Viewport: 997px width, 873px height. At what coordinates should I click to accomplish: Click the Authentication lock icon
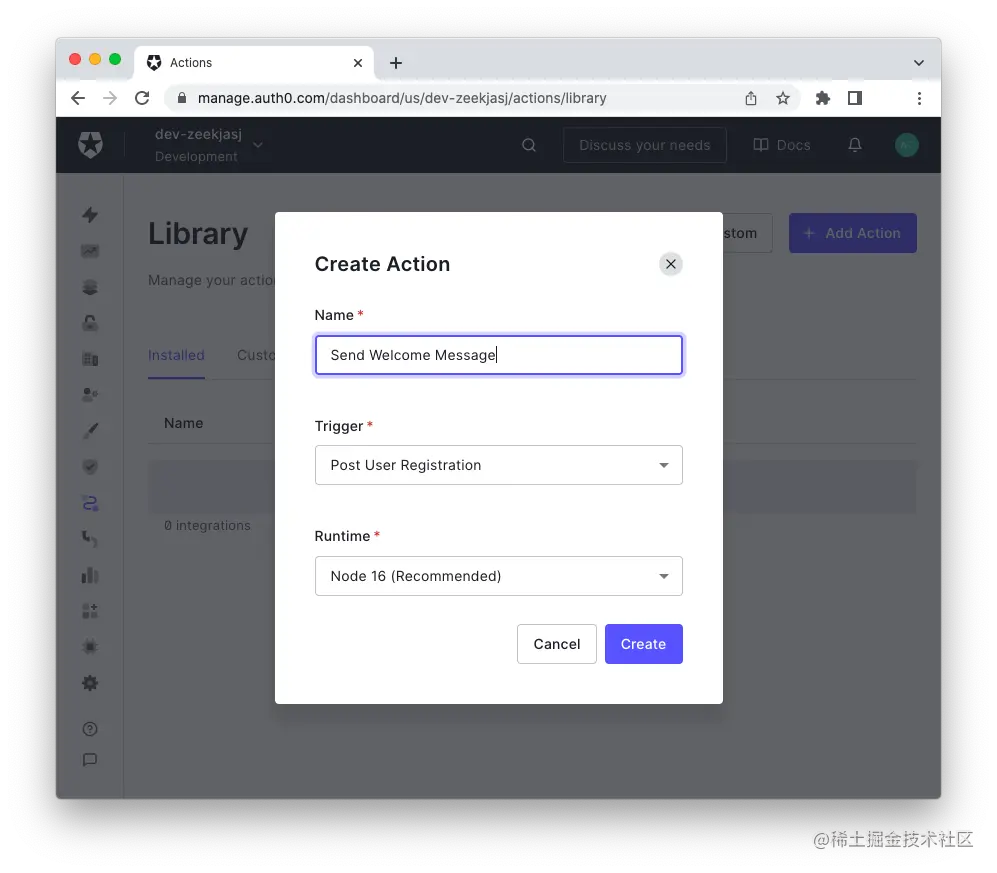(x=90, y=323)
